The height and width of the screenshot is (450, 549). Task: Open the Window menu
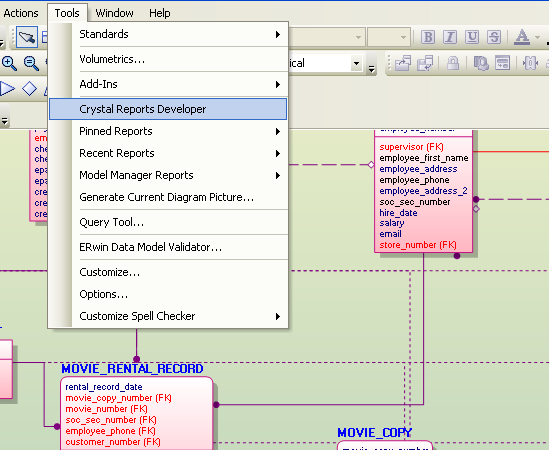point(114,13)
